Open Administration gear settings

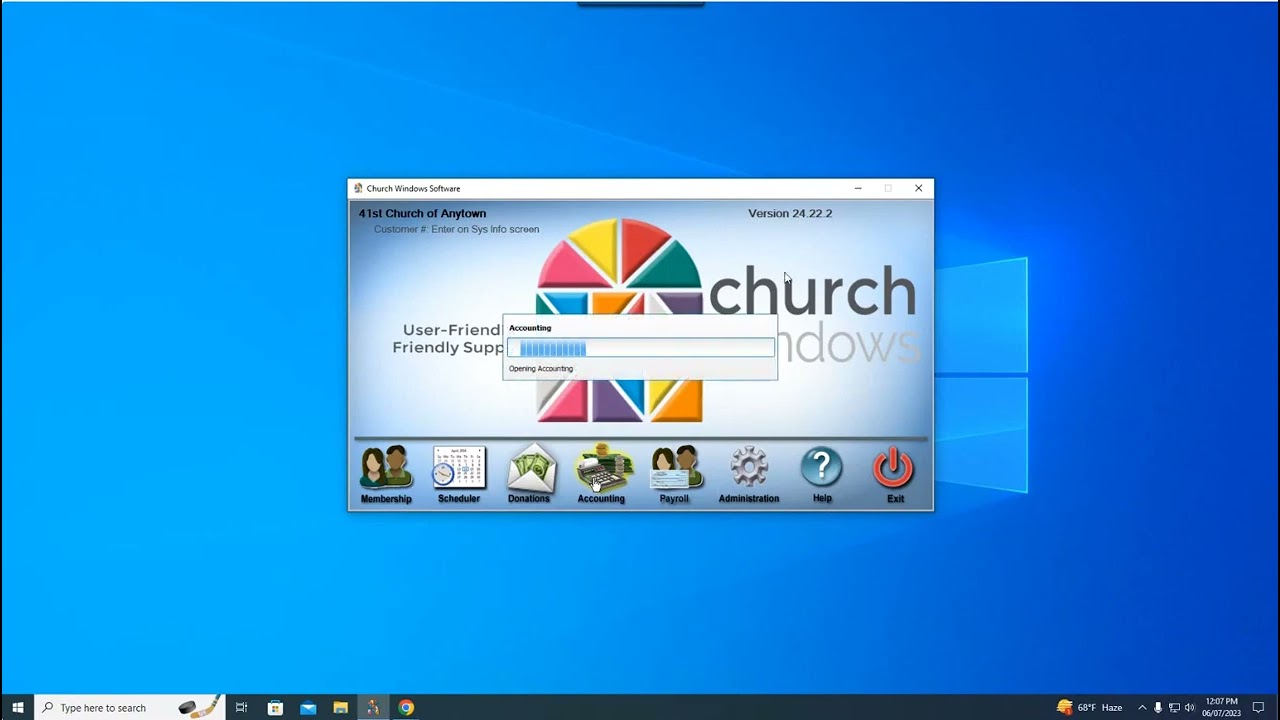point(748,474)
